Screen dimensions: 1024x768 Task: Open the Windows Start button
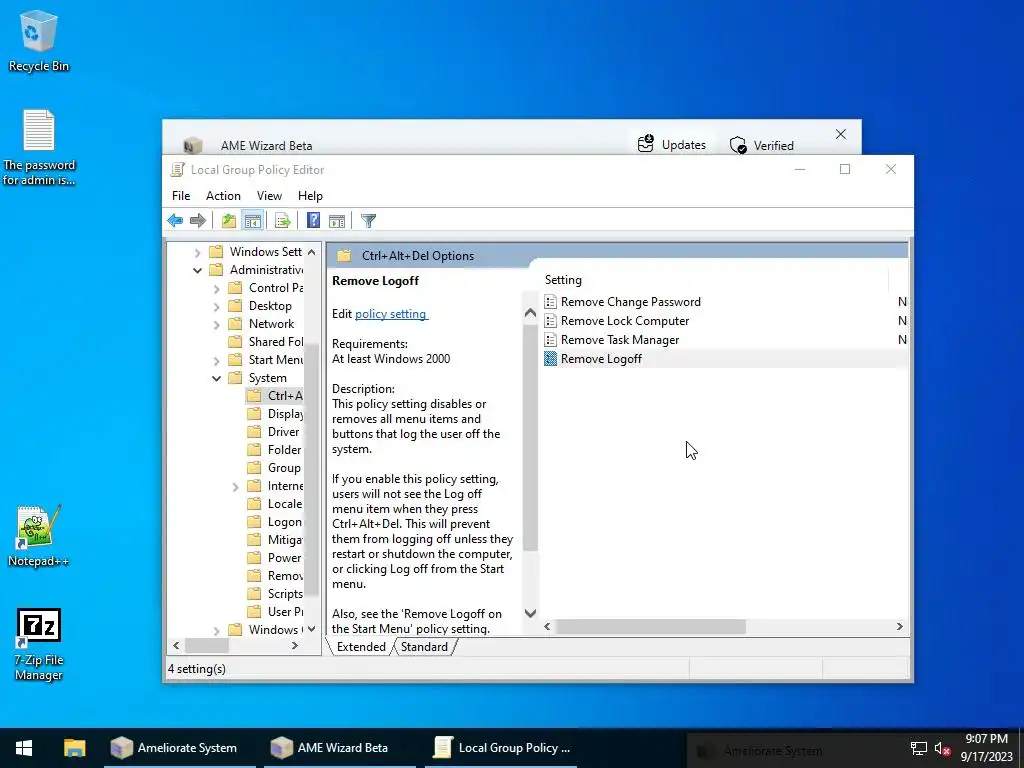pos(24,748)
